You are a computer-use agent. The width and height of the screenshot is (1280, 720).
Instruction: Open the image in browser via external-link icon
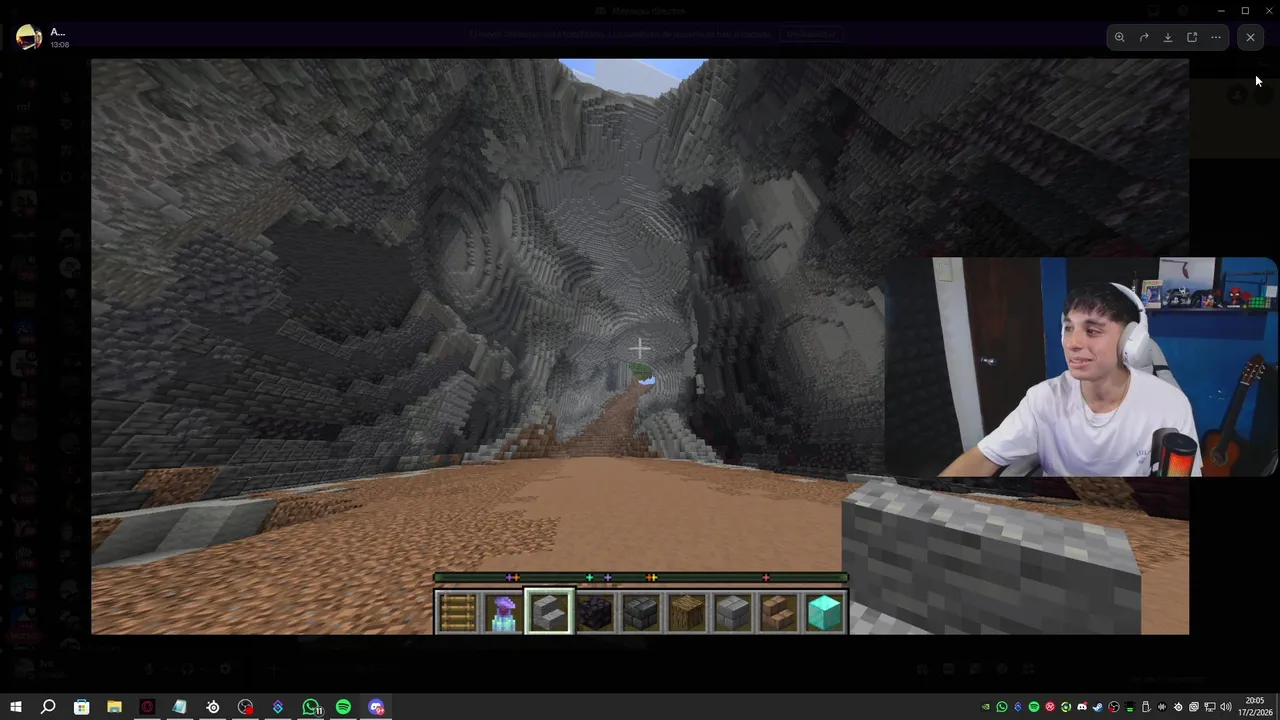[1192, 37]
